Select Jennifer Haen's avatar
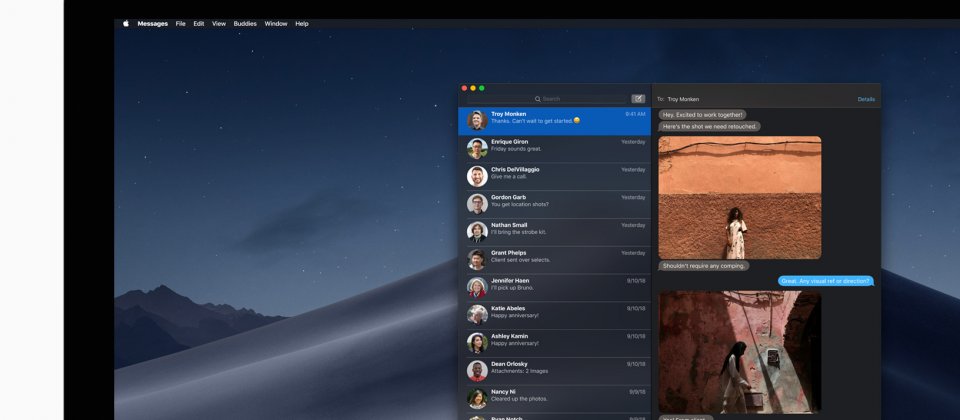960x420 pixels. pos(477,287)
